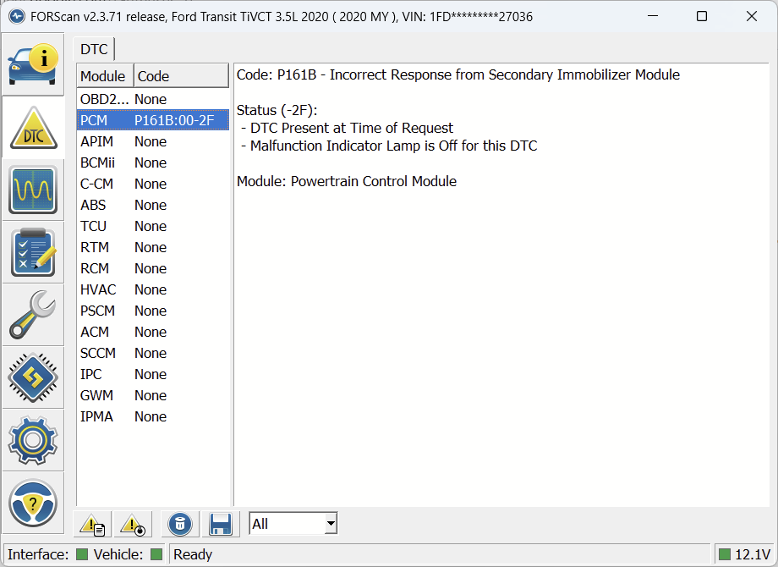Select the APIM module row
The image size is (778, 567).
click(153, 141)
